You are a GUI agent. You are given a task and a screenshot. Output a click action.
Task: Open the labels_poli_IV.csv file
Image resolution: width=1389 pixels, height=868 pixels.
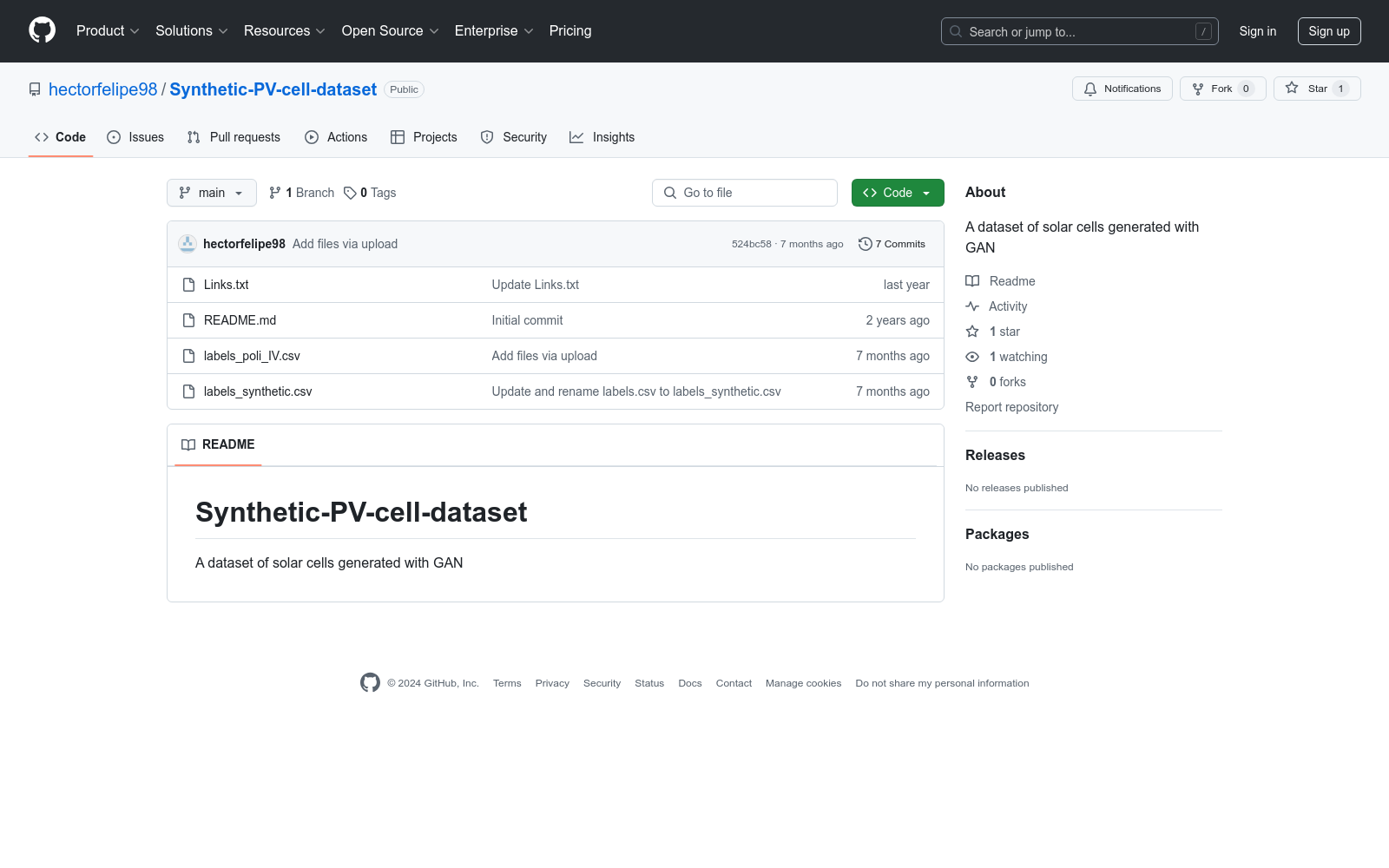click(252, 356)
